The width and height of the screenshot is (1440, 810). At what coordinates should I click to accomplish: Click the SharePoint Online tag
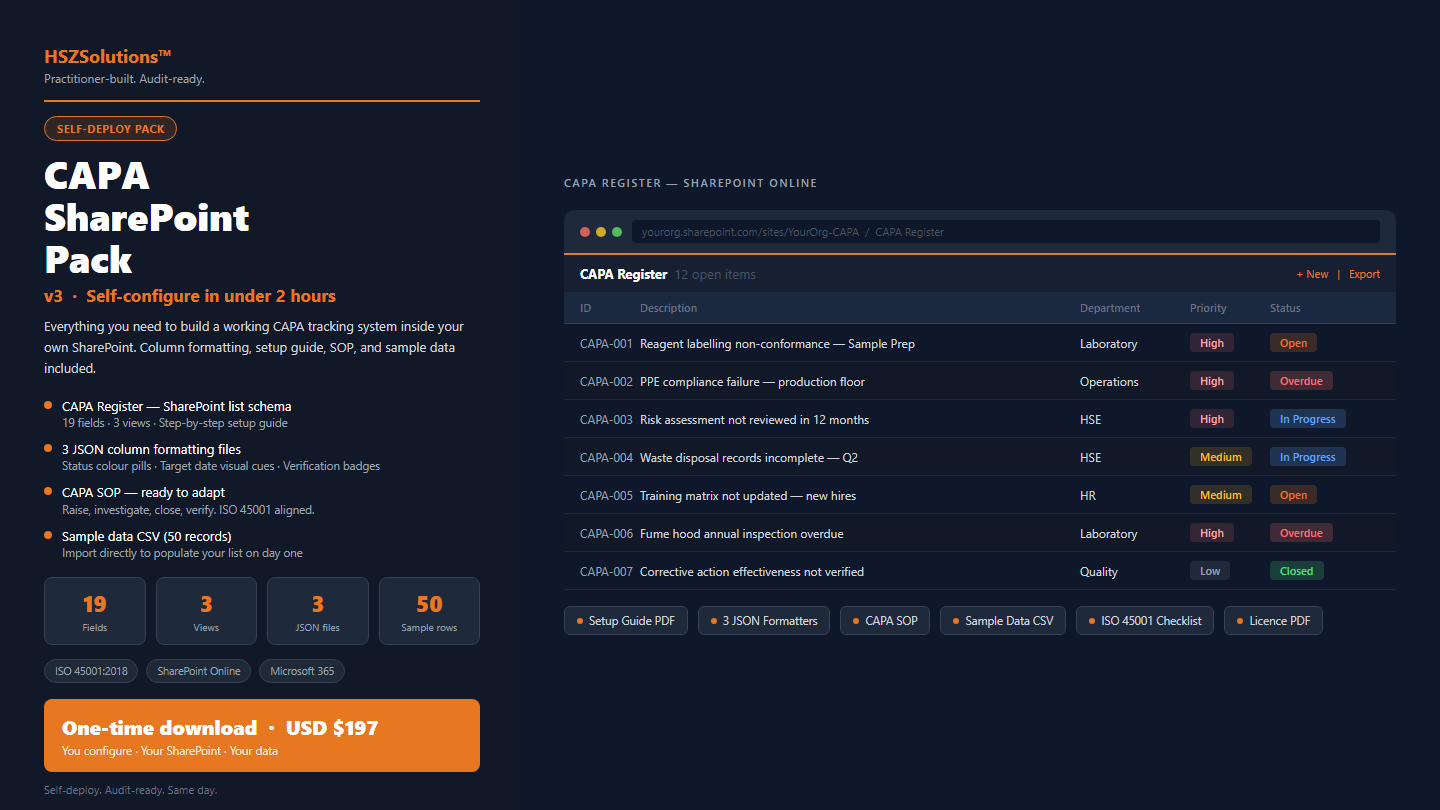coord(199,671)
